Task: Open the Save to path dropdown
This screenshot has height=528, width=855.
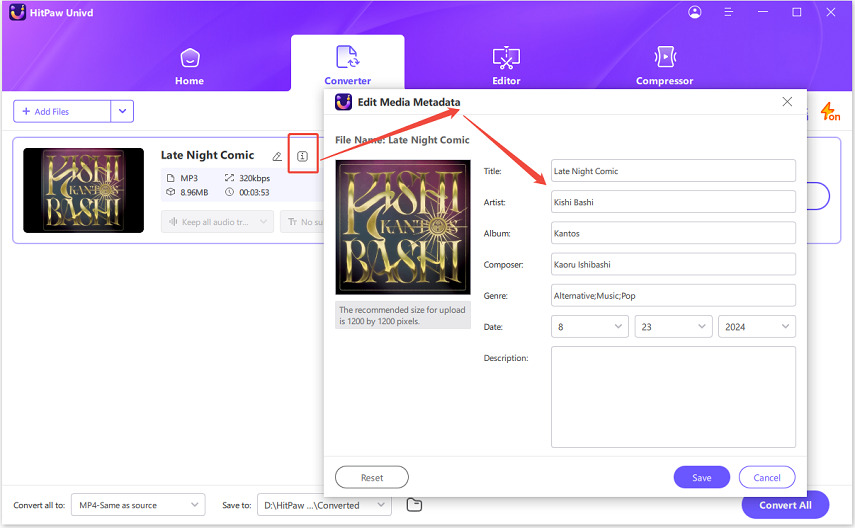Action: (x=324, y=505)
